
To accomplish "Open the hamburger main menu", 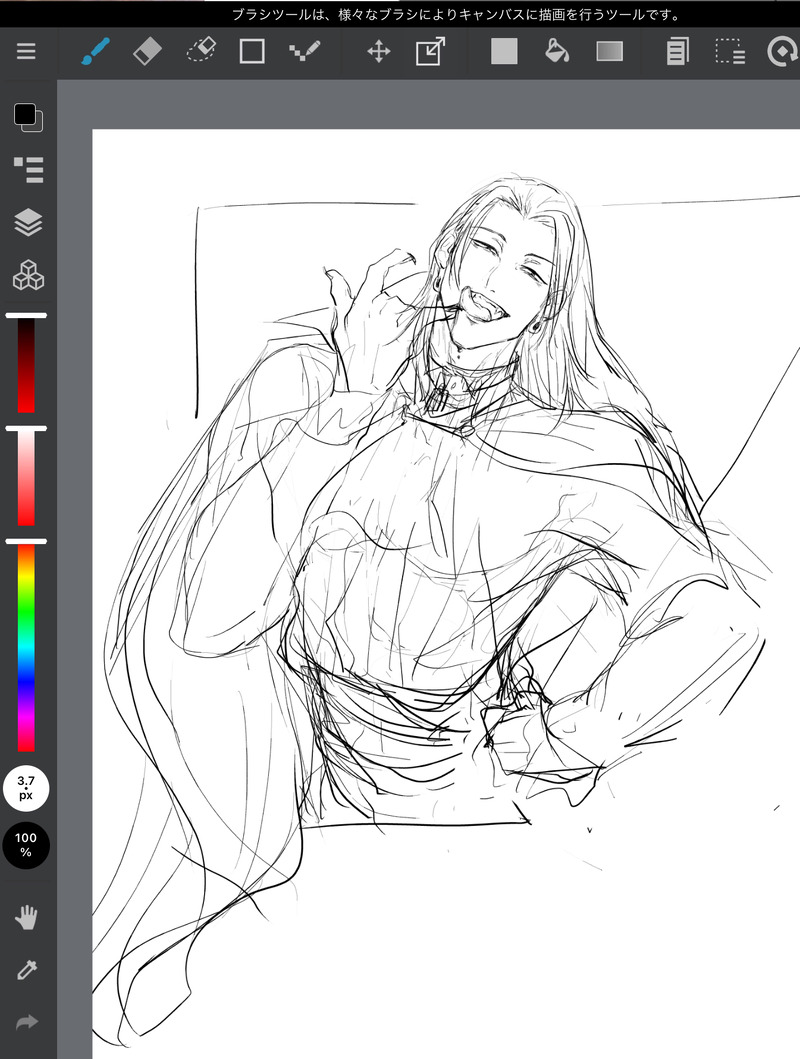I will (x=26, y=51).
